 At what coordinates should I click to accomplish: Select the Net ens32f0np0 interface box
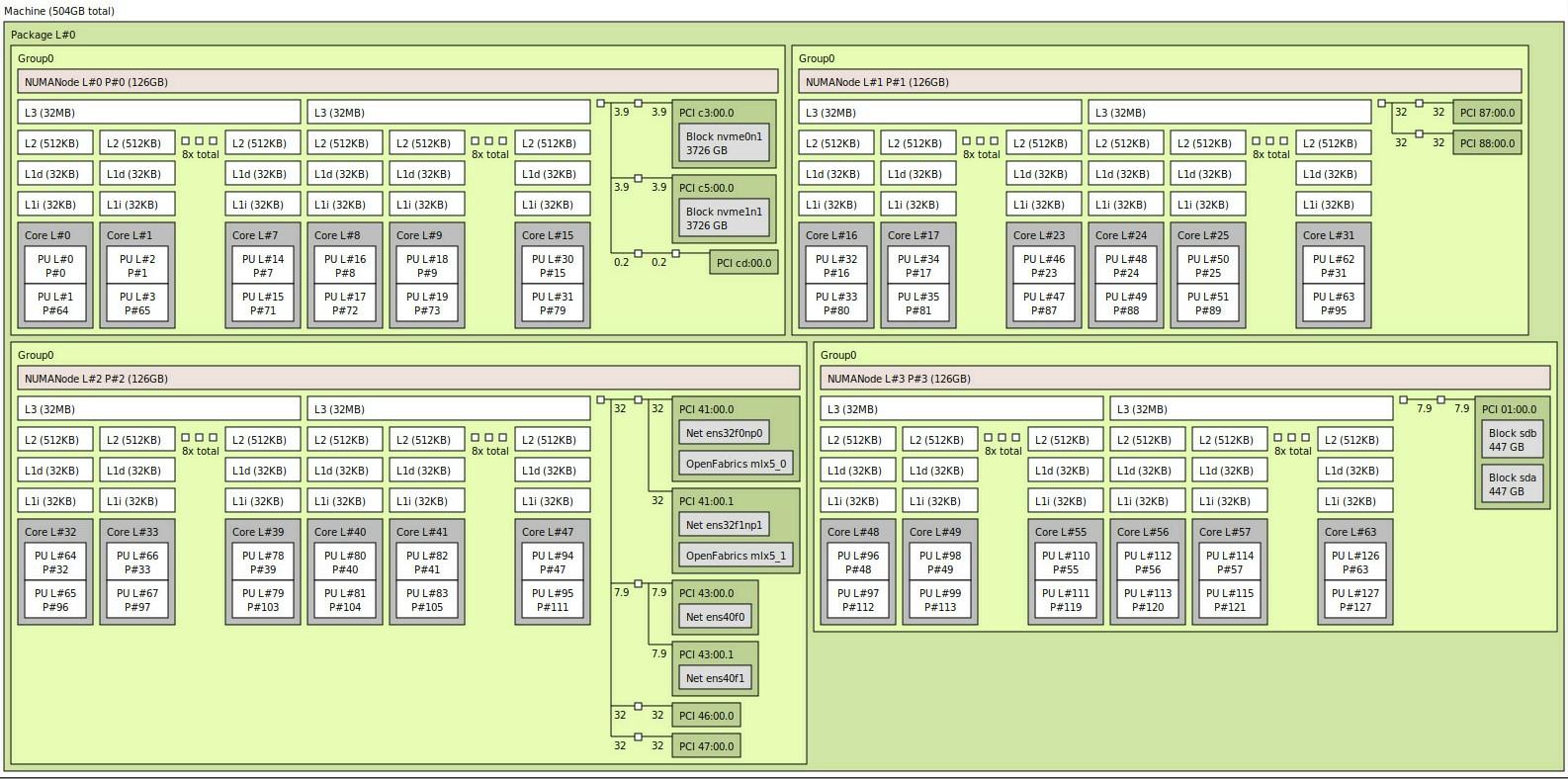tap(724, 433)
